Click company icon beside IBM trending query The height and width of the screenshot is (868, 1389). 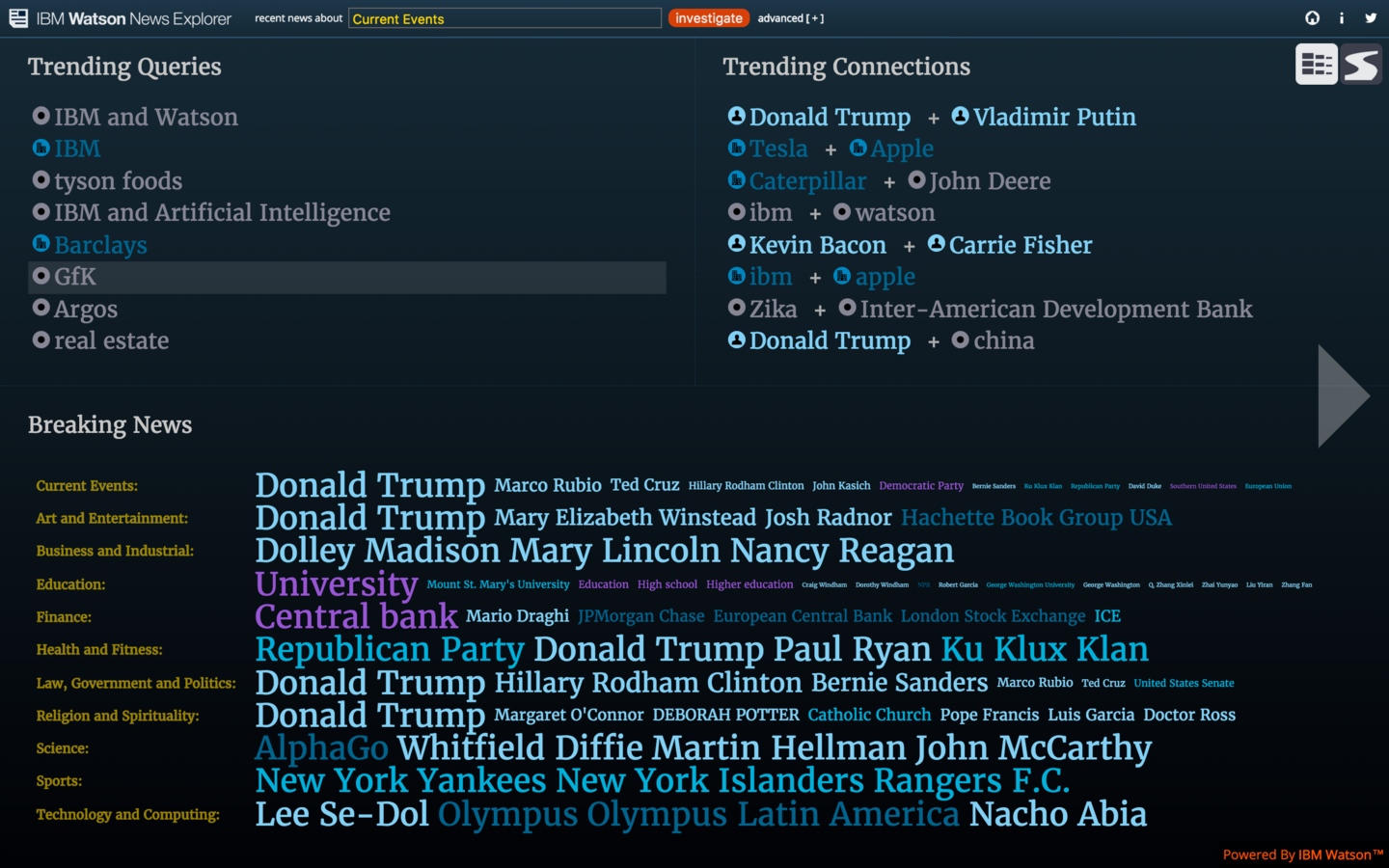tap(41, 148)
